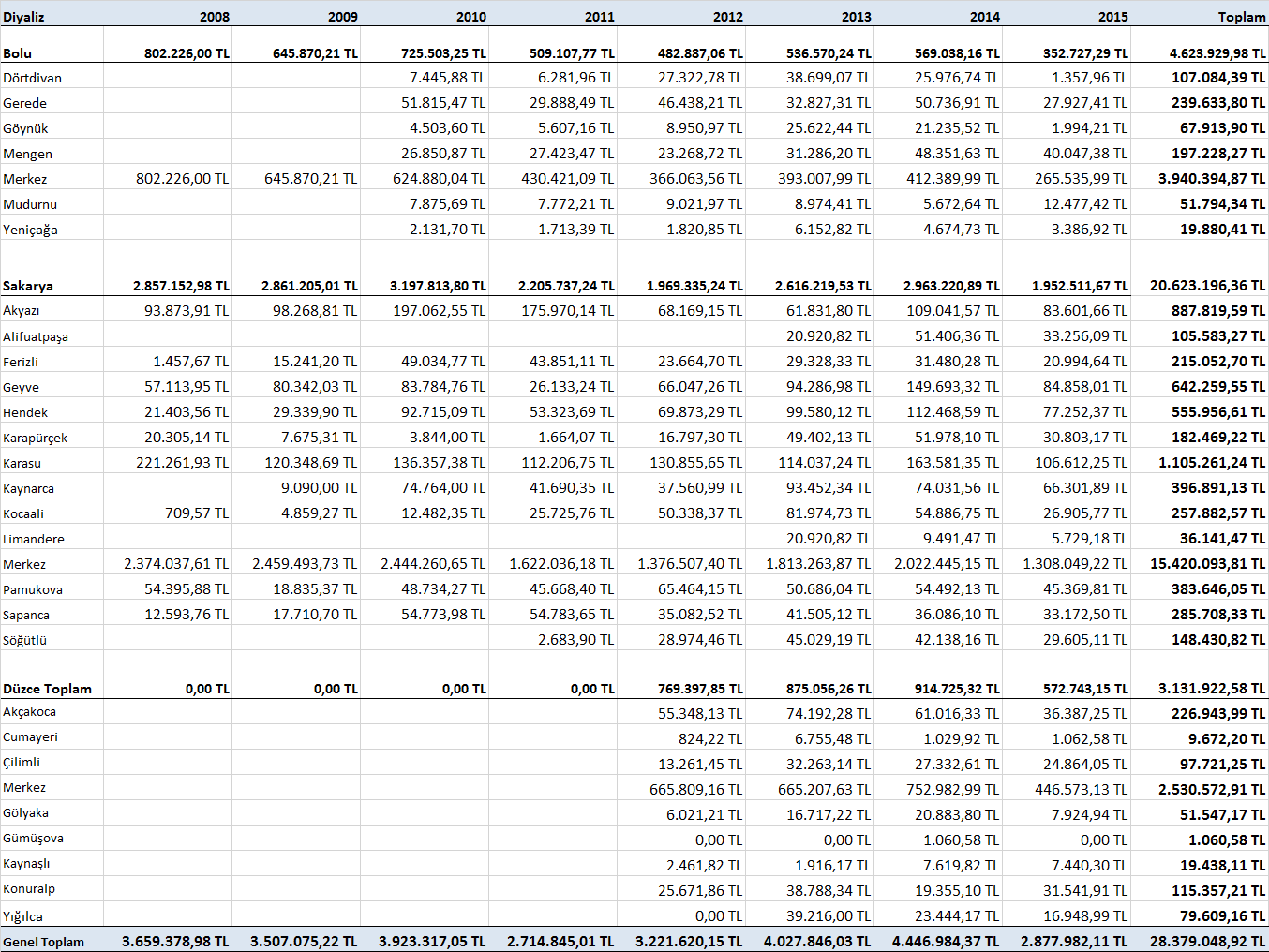Select the Mudurnu row label
1269x952 pixels.
click(x=30, y=204)
